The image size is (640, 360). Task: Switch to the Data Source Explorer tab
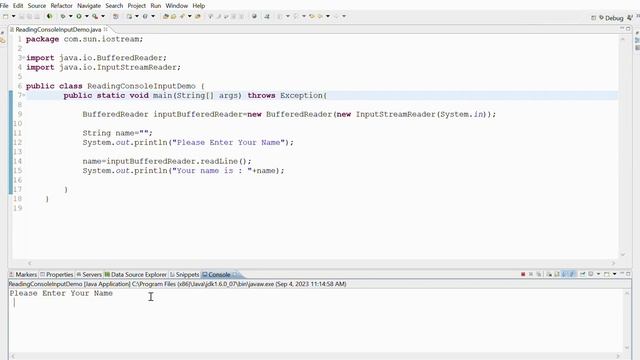click(x=136, y=275)
